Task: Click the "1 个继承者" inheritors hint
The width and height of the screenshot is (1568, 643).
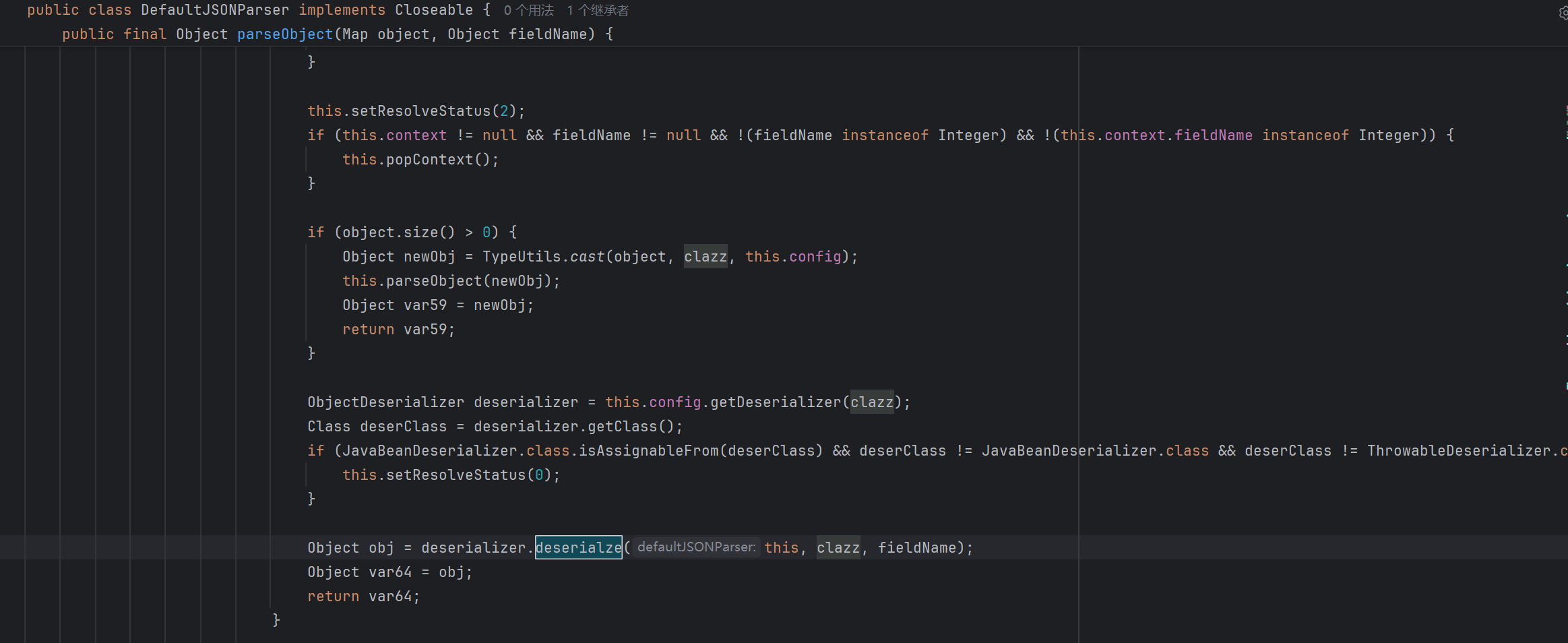Action: click(598, 11)
